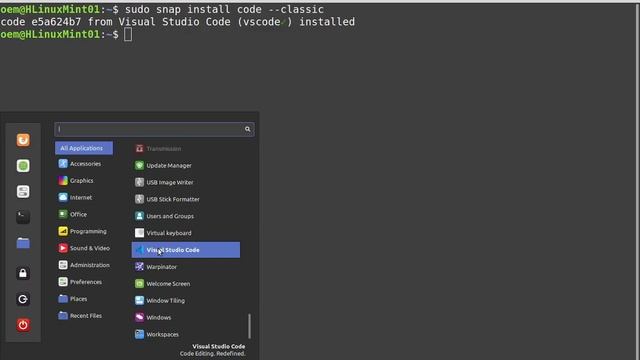This screenshot has width=640, height=360.
Task: Open Windows settings entry
Action: point(186,318)
